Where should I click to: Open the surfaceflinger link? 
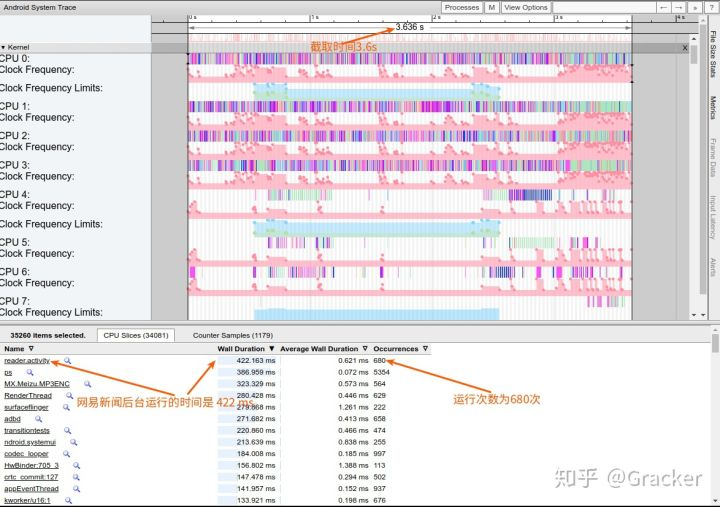[x=26, y=407]
